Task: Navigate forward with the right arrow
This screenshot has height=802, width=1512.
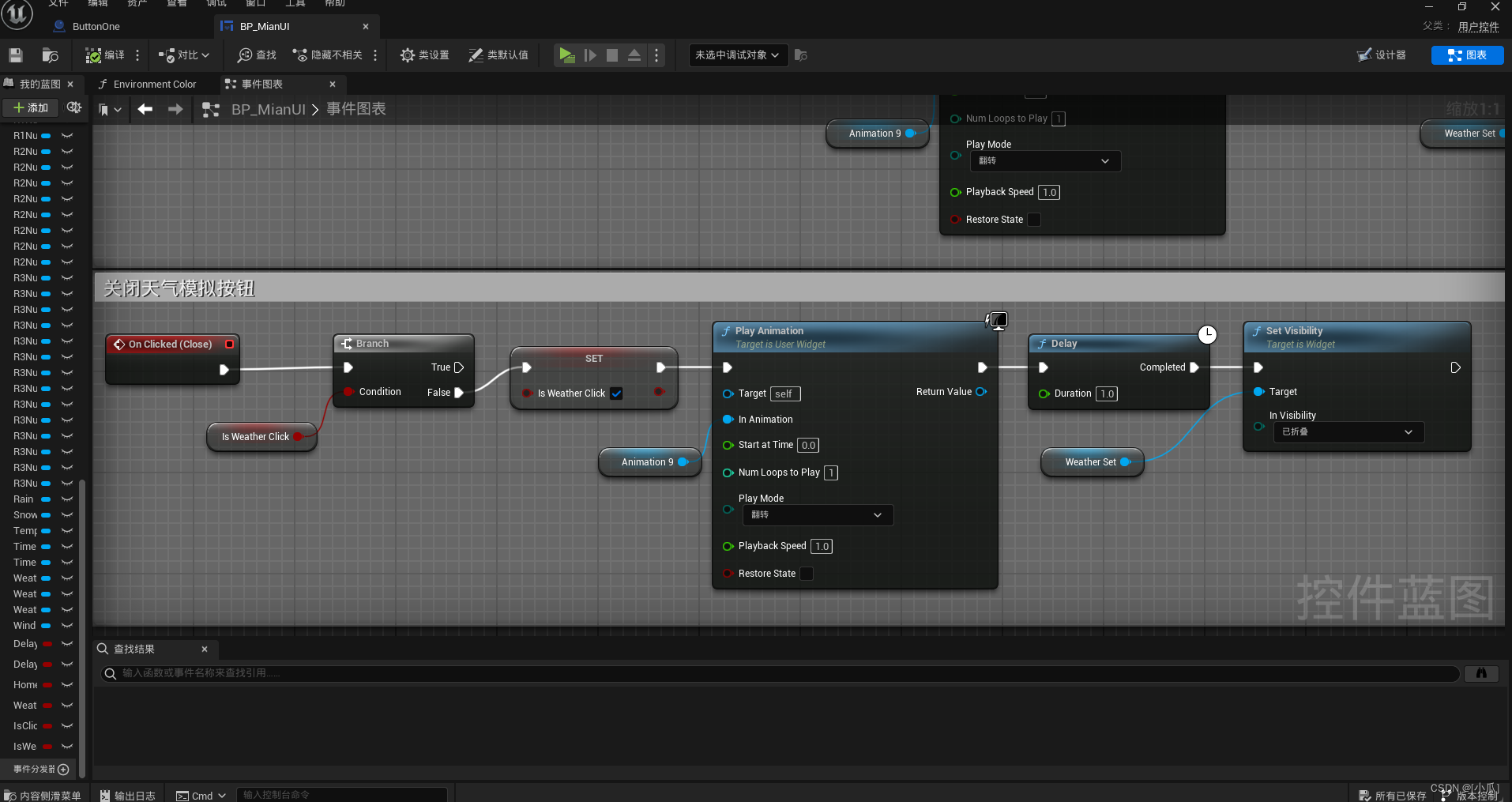Action: tap(175, 109)
